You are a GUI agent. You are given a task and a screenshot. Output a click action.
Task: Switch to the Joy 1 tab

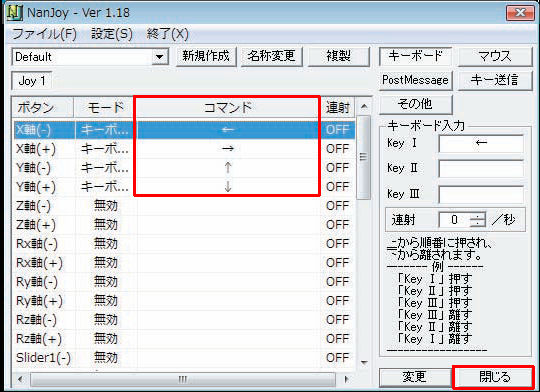pos(32,81)
